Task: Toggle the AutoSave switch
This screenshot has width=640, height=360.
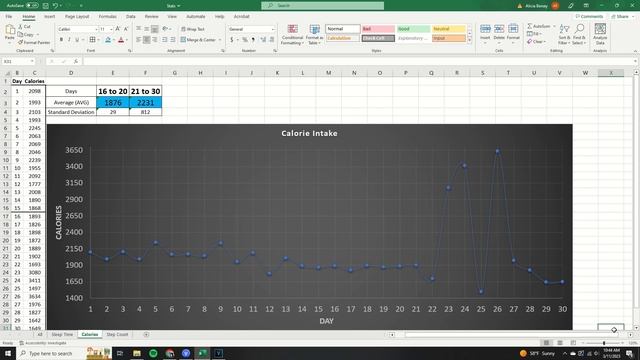Action: 32,6
